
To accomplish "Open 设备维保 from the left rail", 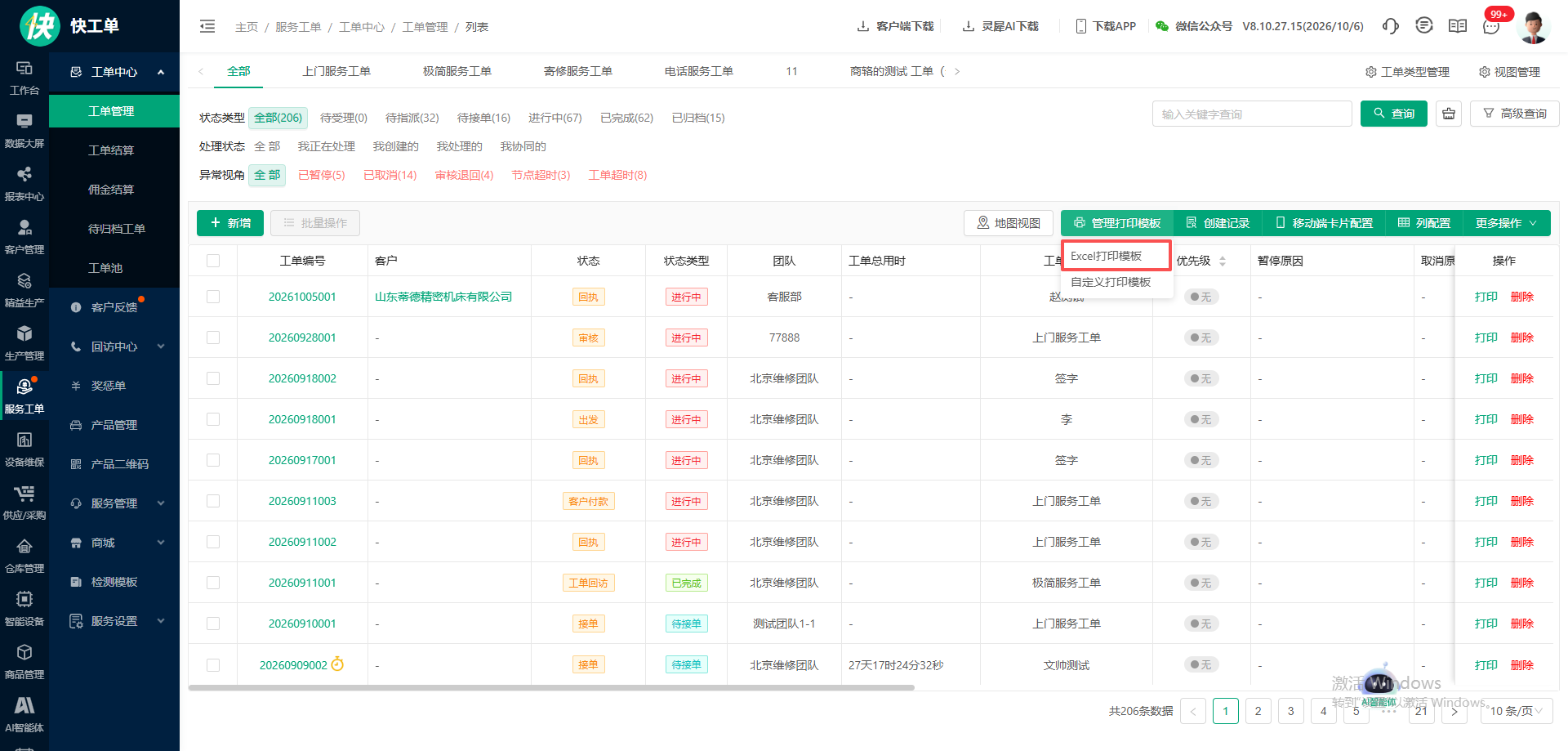I will point(24,449).
